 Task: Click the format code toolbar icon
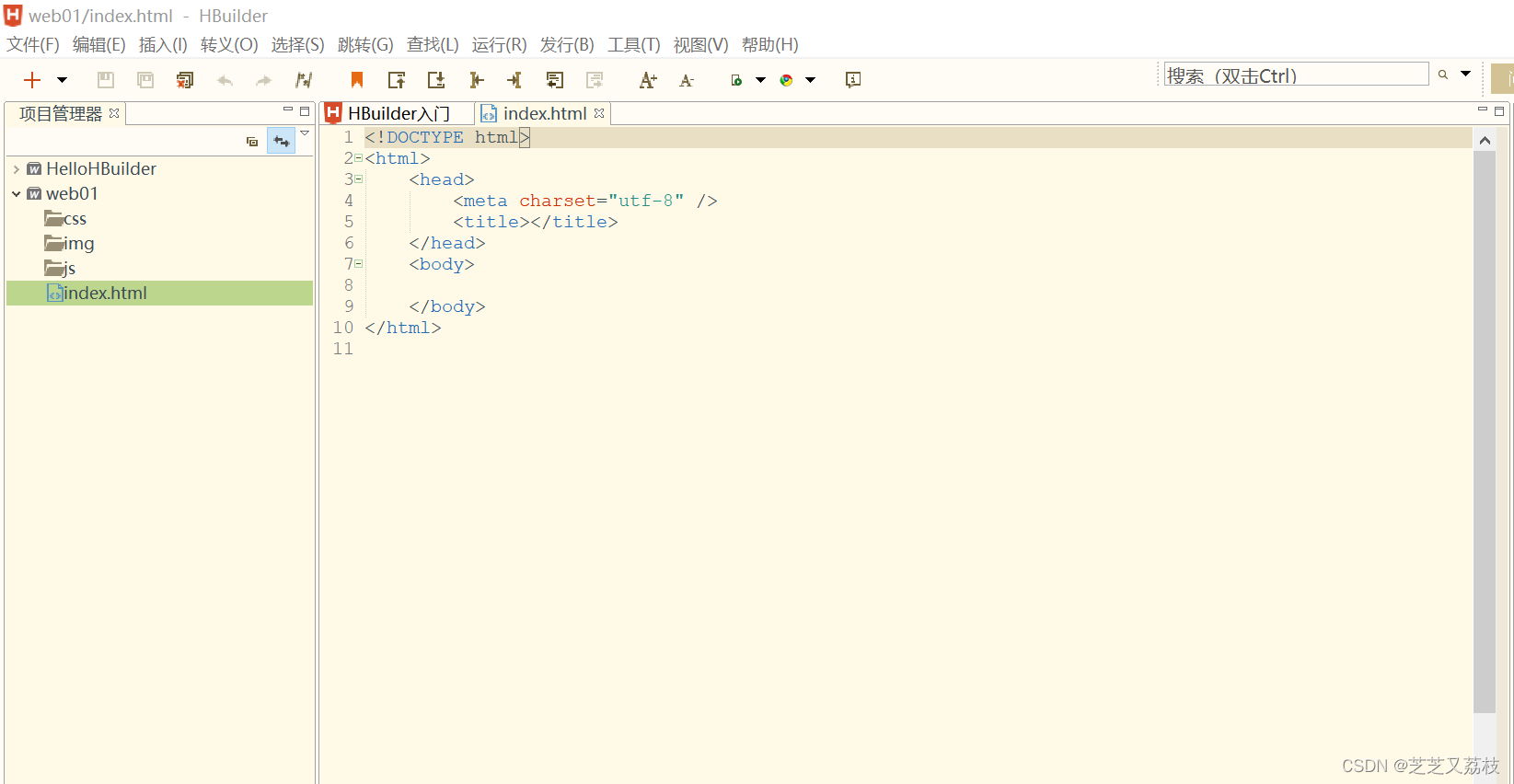tap(304, 80)
